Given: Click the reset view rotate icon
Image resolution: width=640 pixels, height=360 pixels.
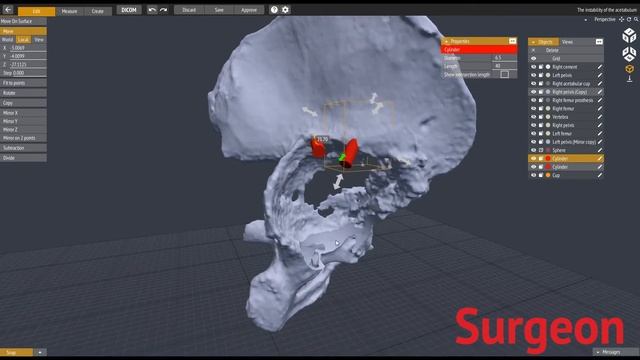Looking at the screenshot, I should coord(629,20).
